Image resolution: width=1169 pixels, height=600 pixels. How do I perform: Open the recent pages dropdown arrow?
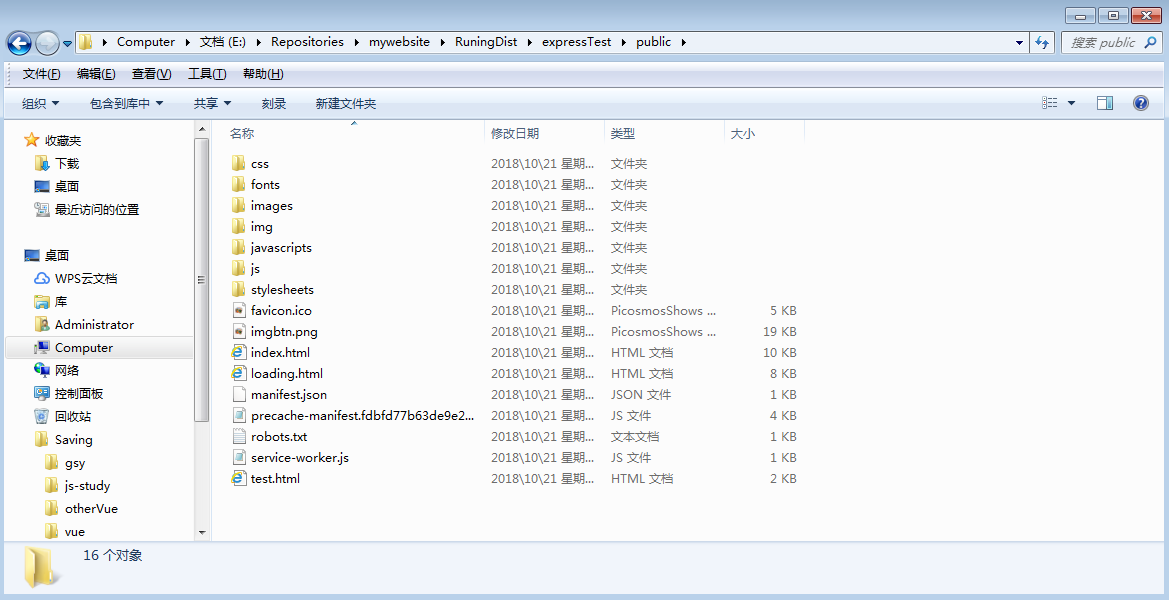click(x=68, y=43)
